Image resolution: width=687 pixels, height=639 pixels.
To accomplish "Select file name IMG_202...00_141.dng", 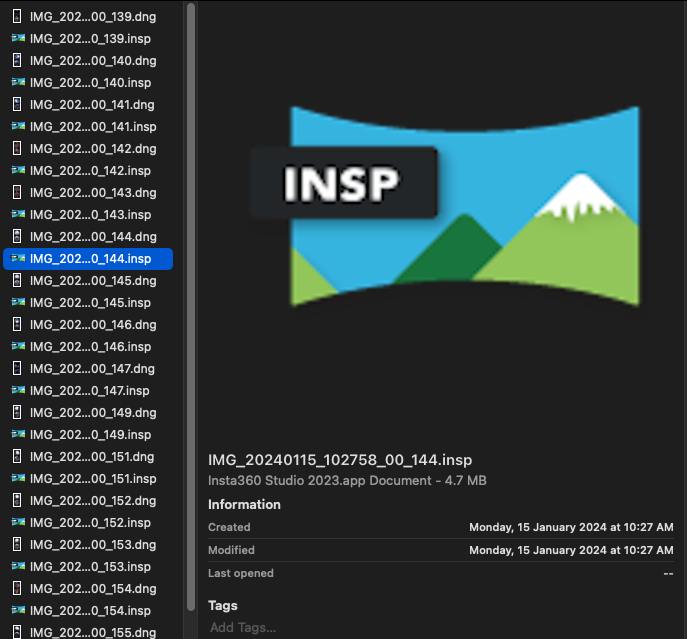I will tap(92, 105).
